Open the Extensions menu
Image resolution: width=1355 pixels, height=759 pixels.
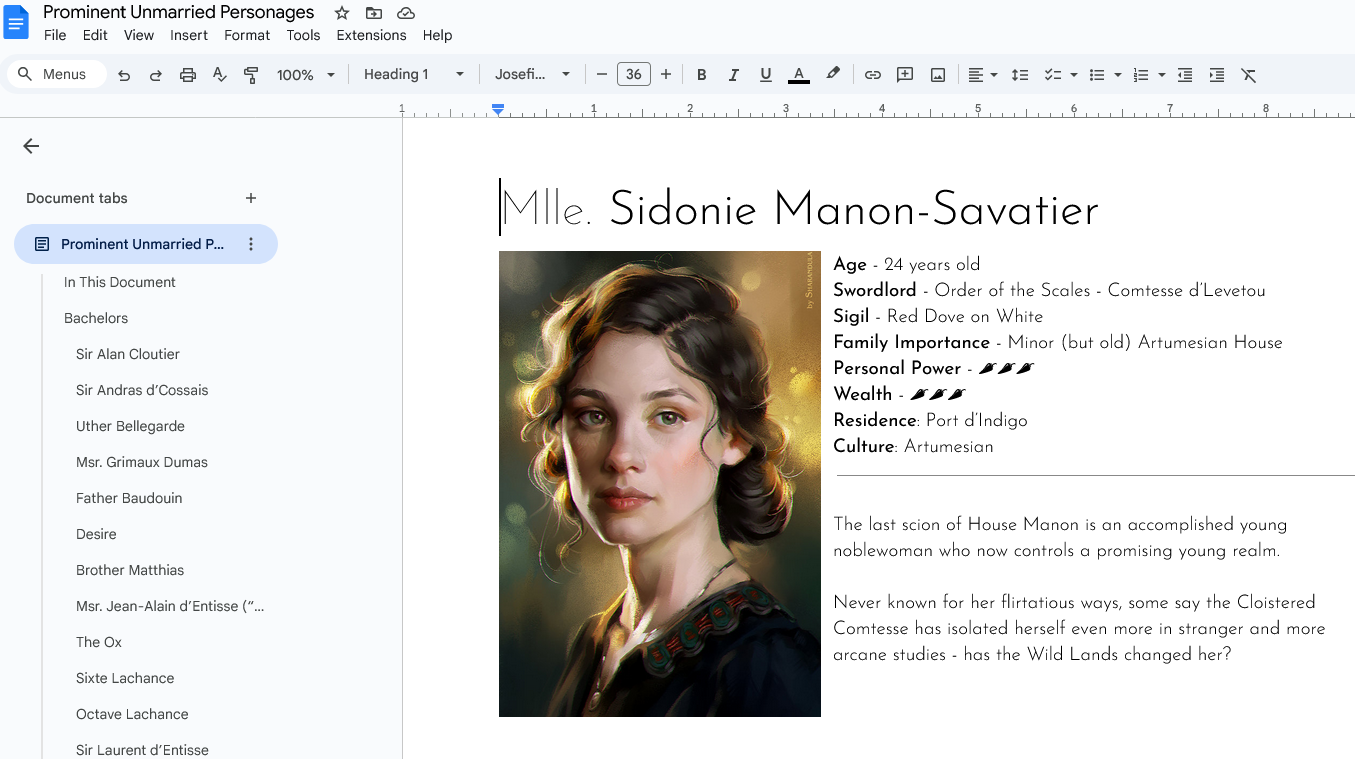coord(371,35)
